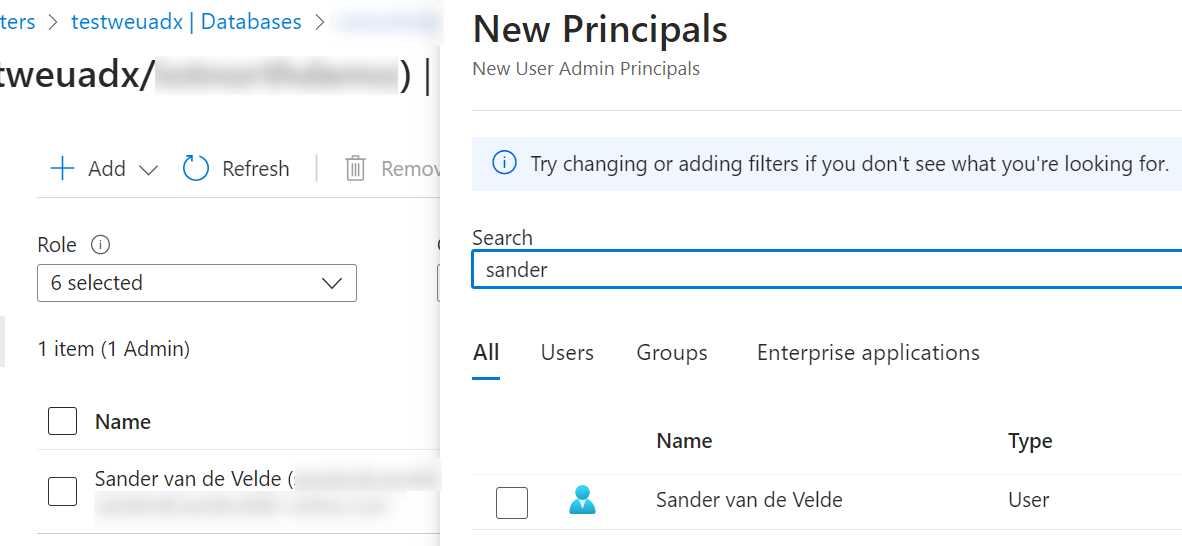Switch to the Users tab
Viewport: 1182px width, 546px height.
(567, 353)
